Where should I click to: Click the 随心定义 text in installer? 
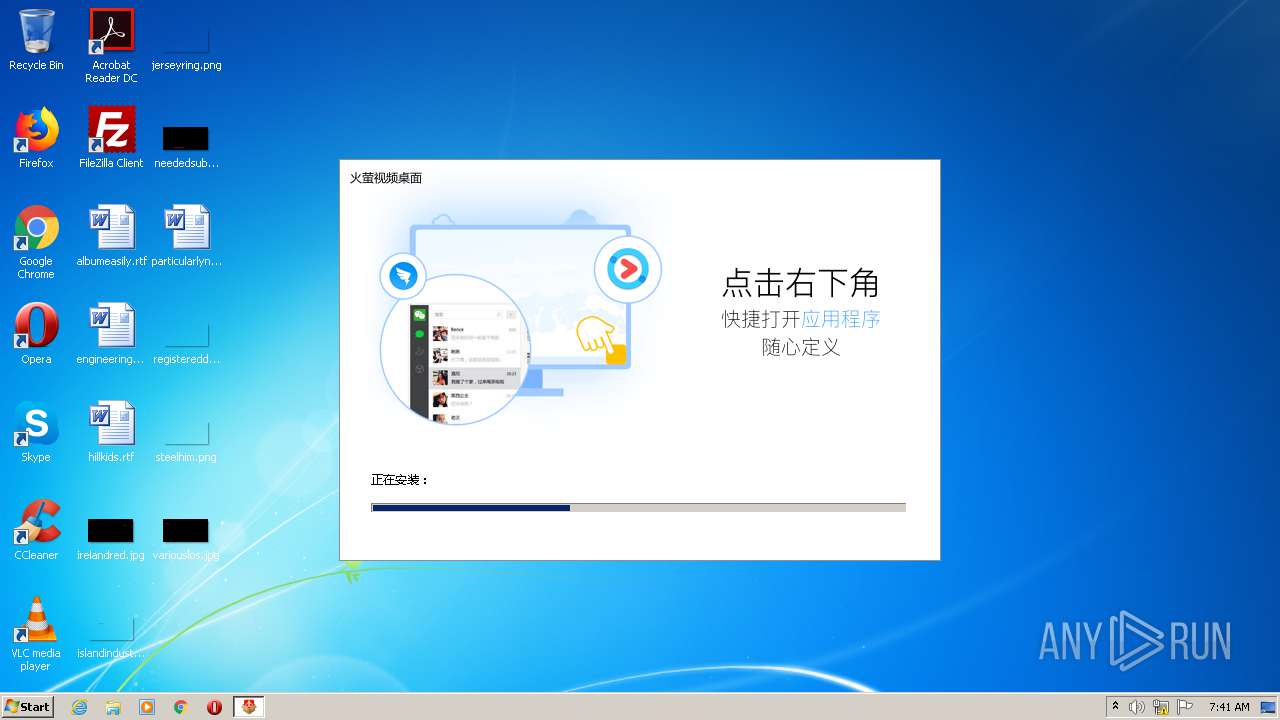click(x=801, y=347)
